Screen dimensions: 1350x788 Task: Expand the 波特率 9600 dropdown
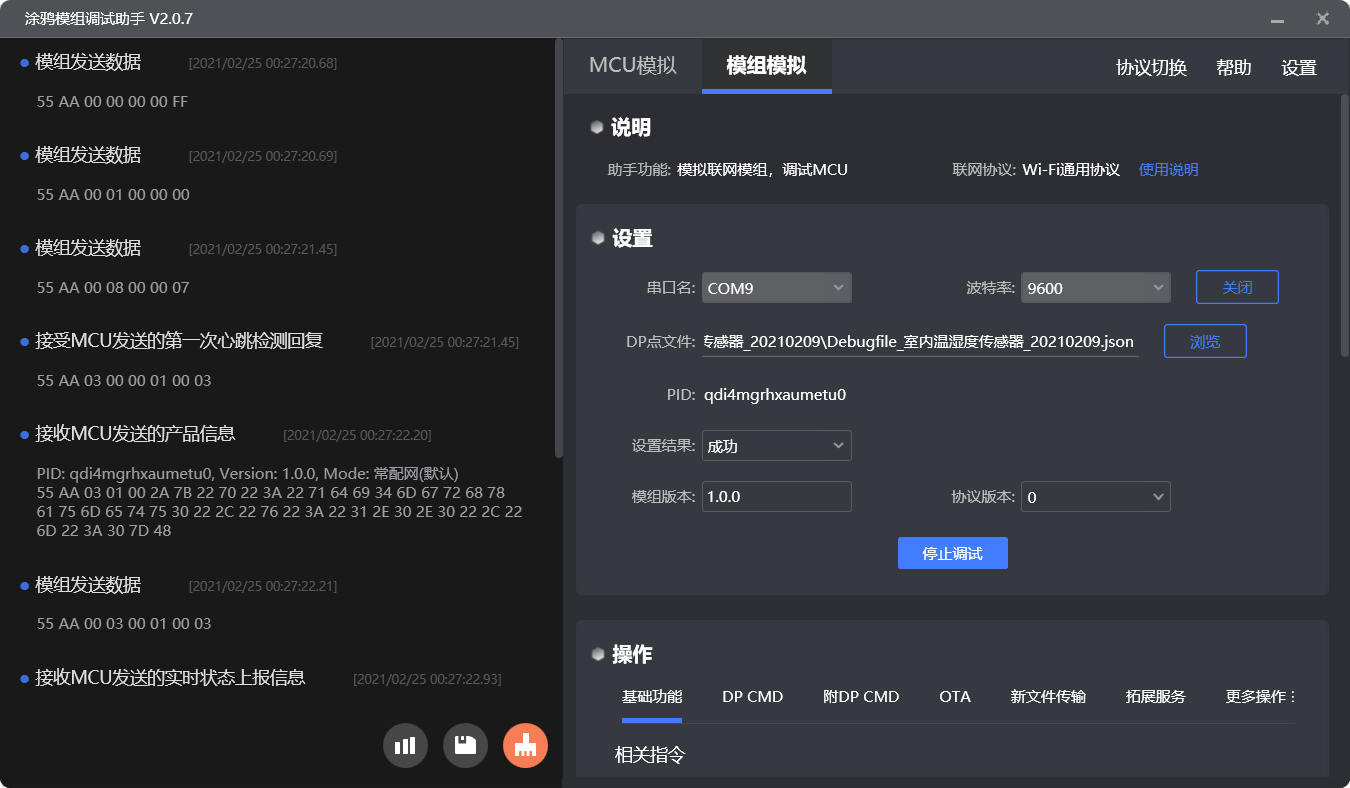(1096, 288)
